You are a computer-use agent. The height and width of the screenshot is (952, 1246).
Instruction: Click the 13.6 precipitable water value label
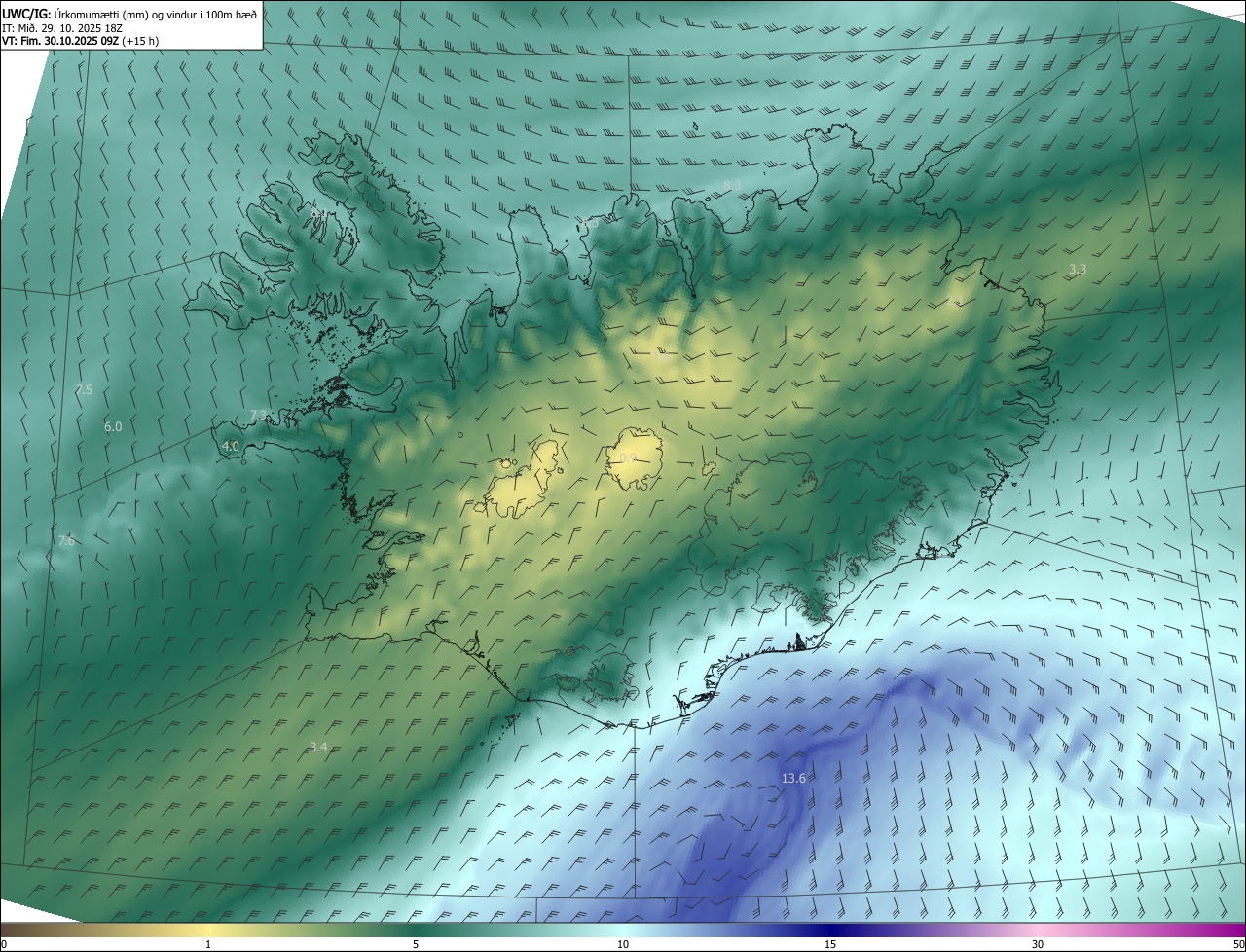point(793,778)
